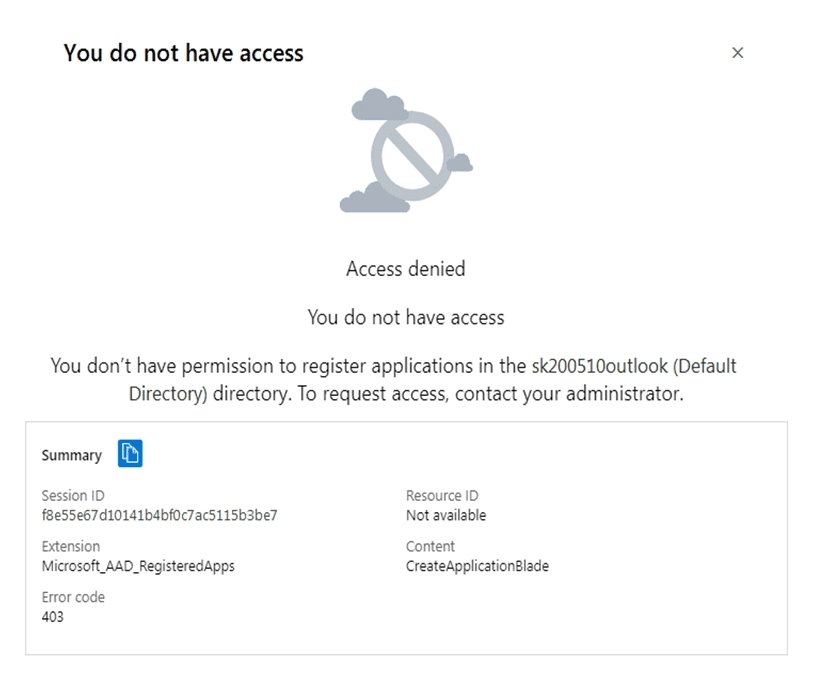Click the Resource ID label
819x692 pixels.
coord(442,496)
